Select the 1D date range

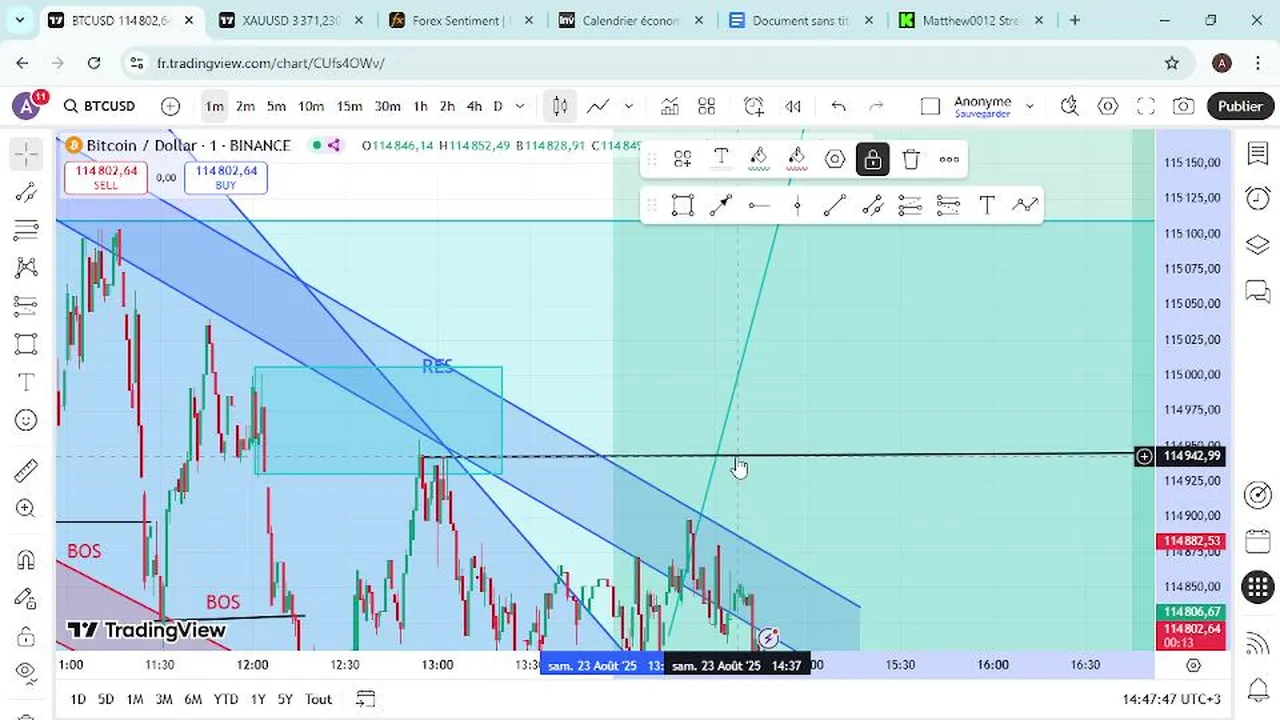coord(77,699)
